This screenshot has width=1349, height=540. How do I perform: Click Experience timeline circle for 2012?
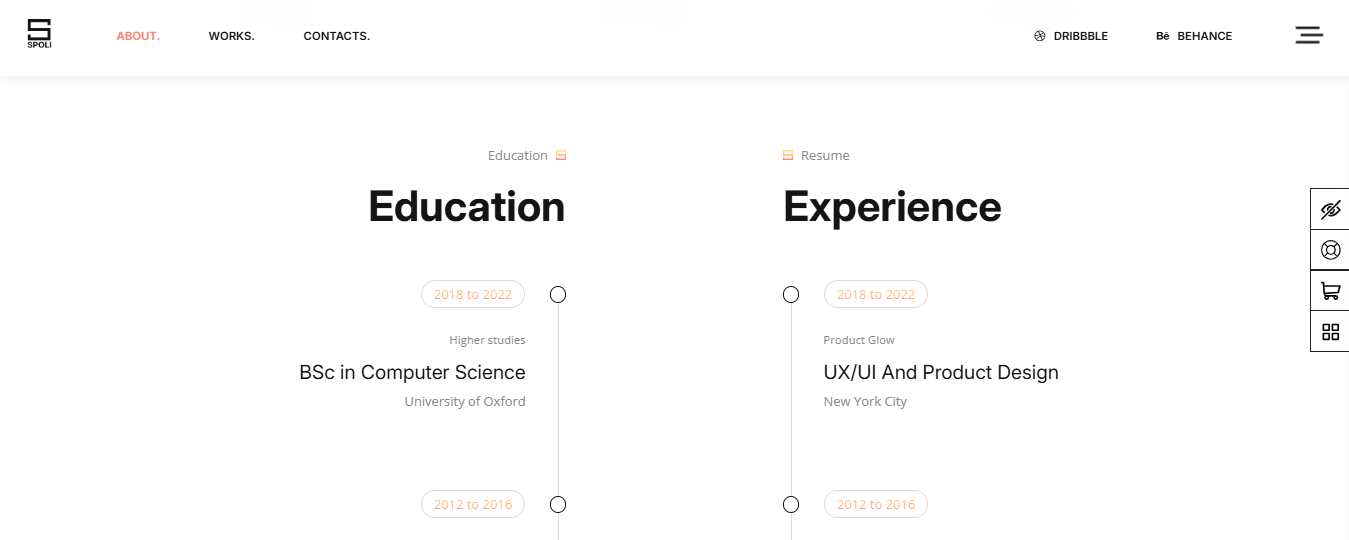tap(791, 504)
